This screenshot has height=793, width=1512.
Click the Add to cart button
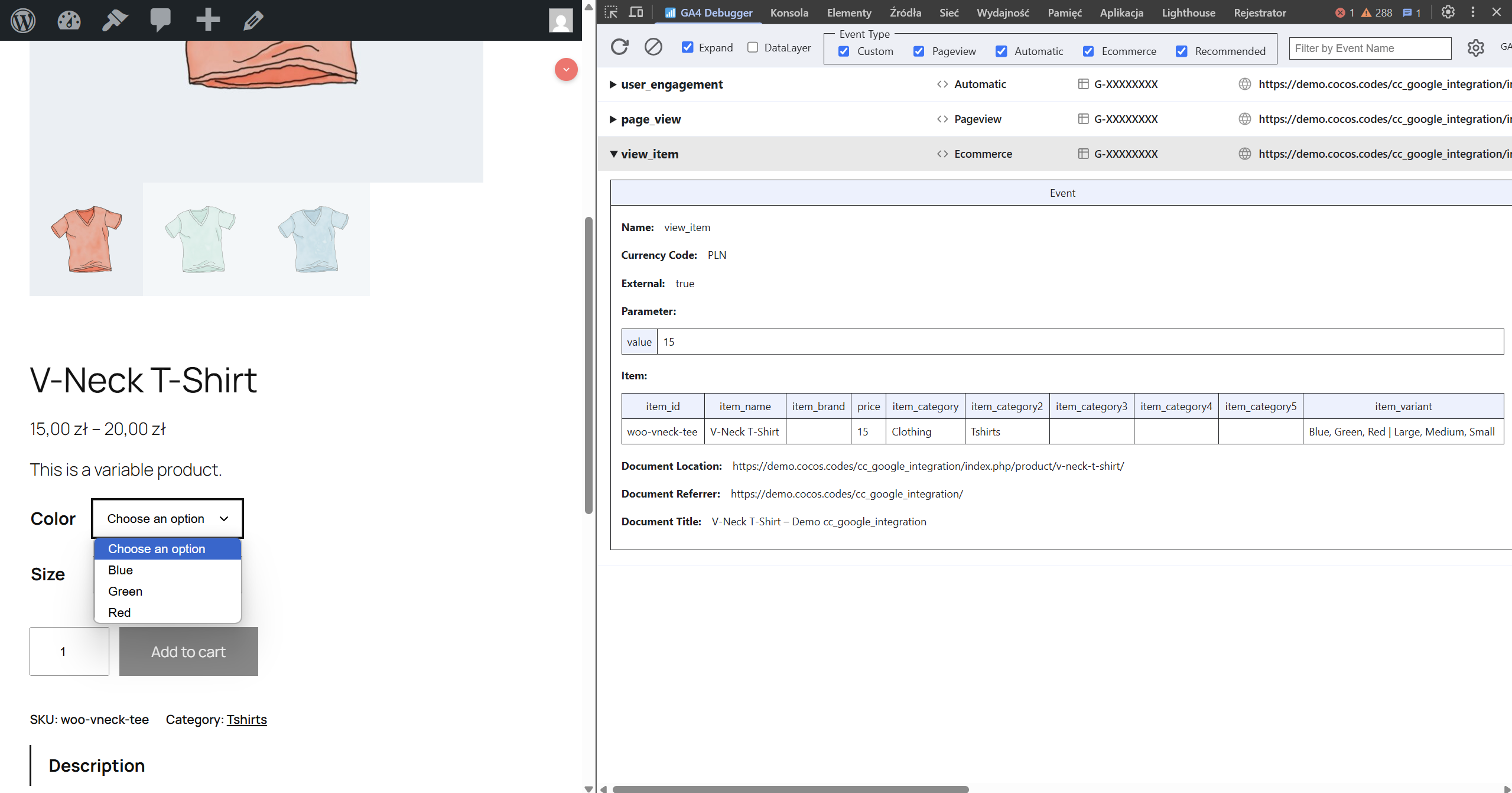coord(188,652)
